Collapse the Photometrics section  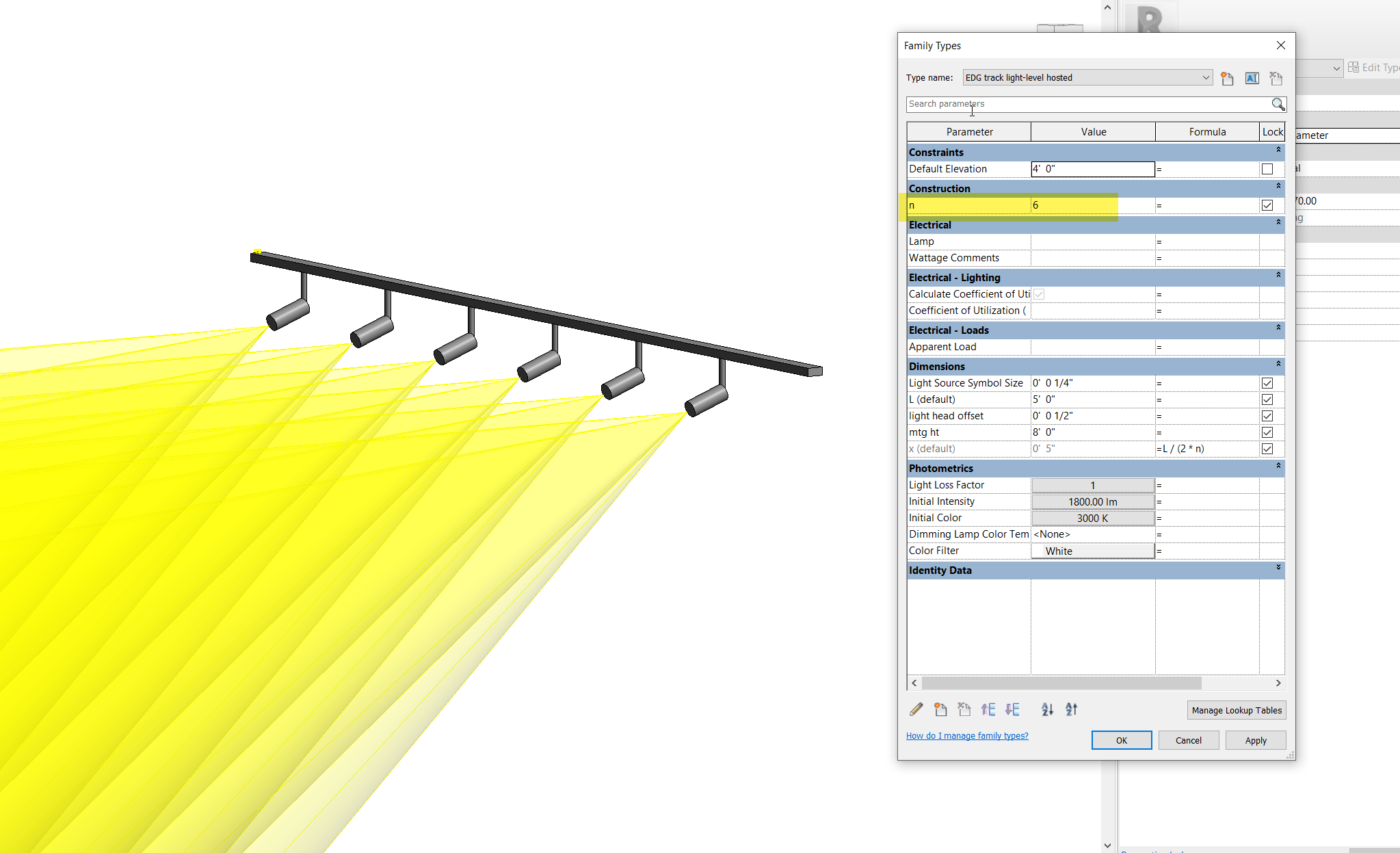click(x=1278, y=468)
